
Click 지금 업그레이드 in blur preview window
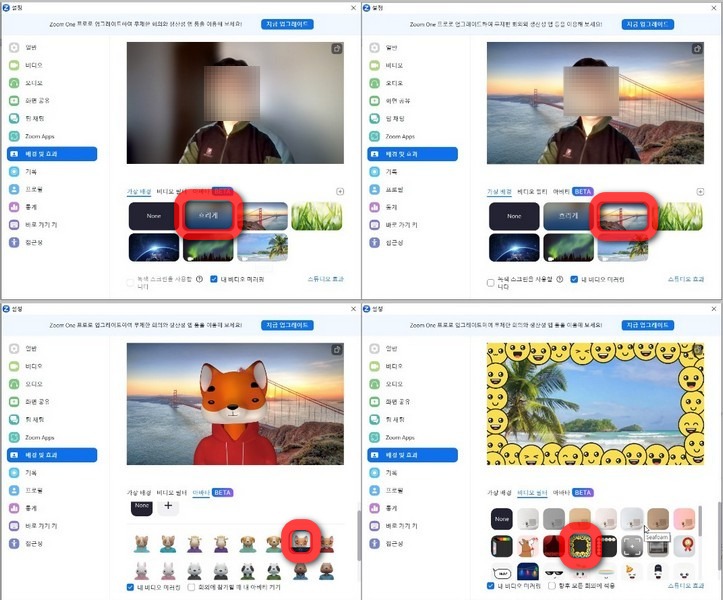pos(287,24)
